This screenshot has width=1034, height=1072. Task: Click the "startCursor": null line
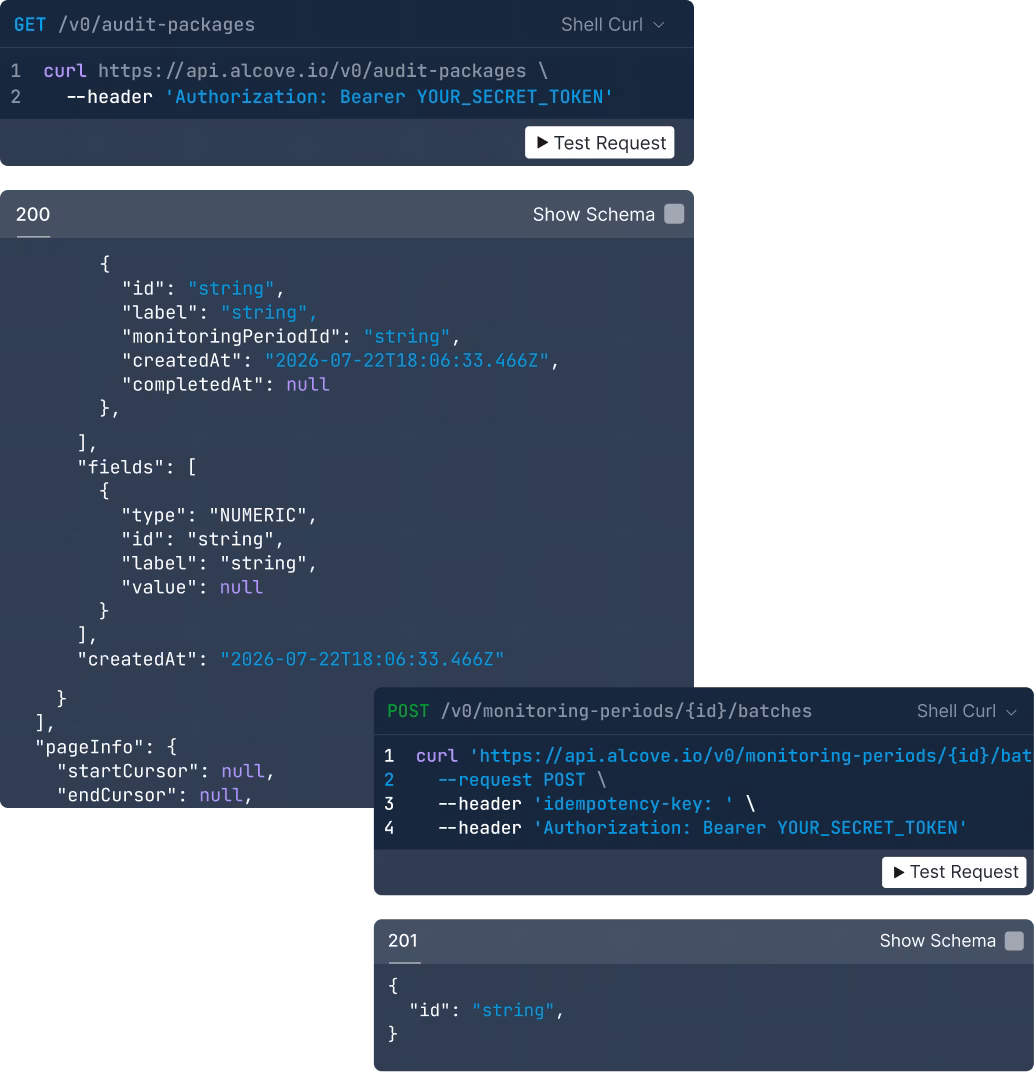[x=165, y=771]
